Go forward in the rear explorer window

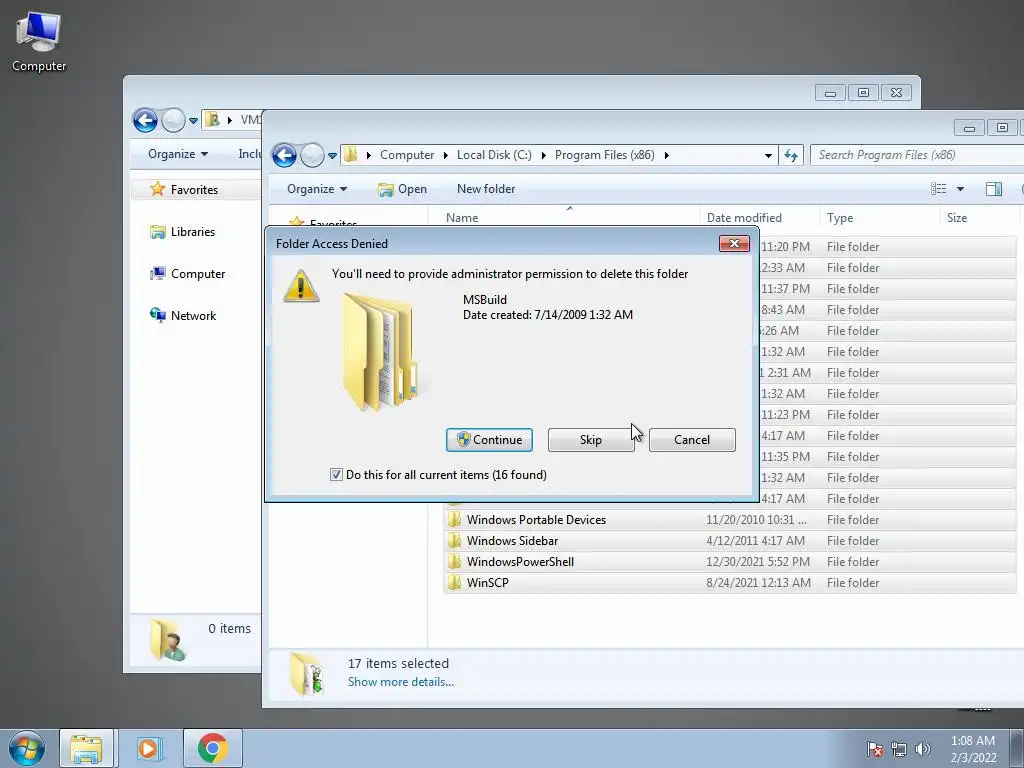point(173,120)
